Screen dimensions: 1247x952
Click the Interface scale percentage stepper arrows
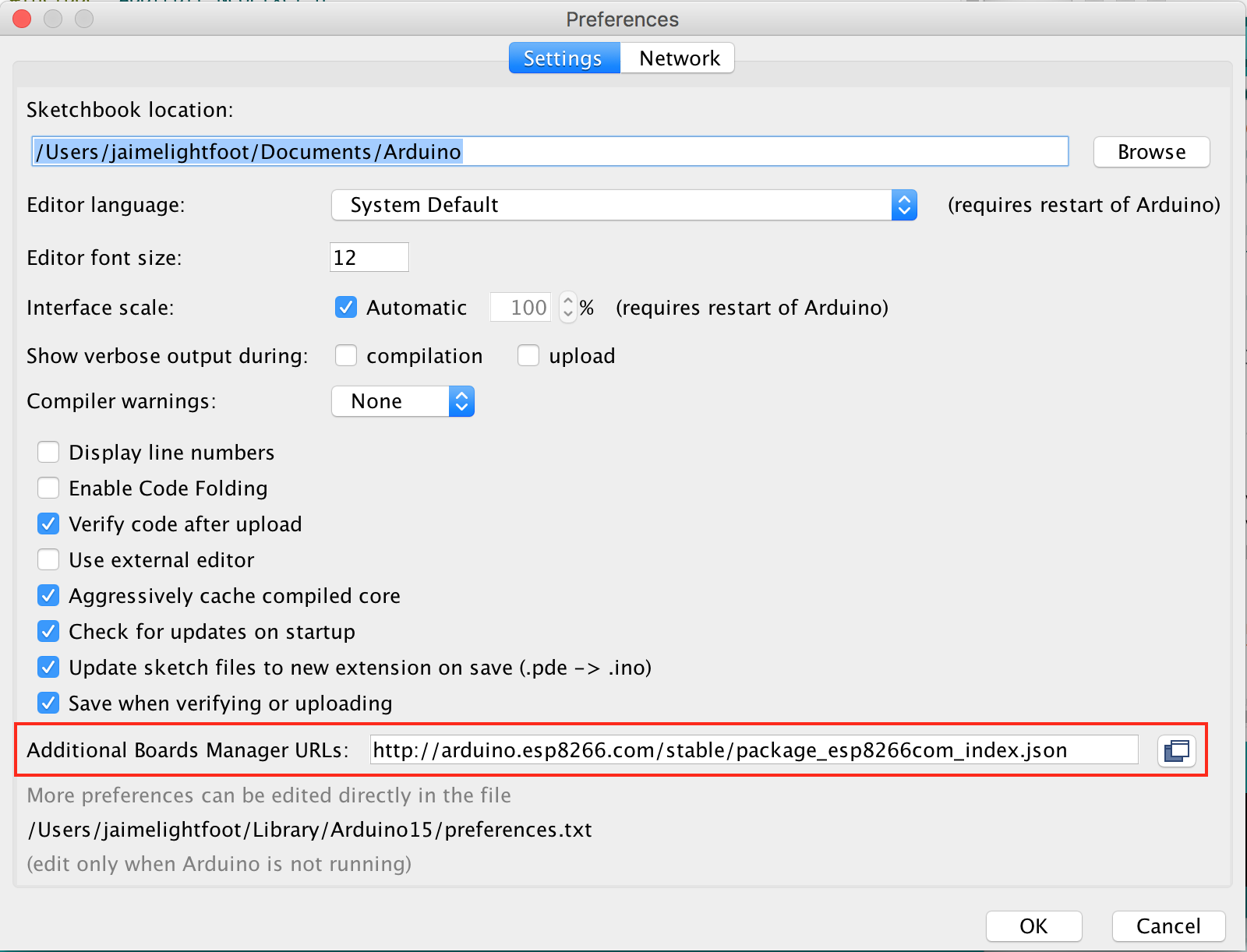[568, 307]
